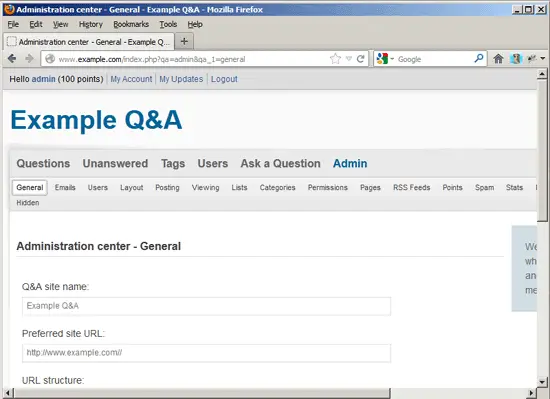550x399 pixels.
Task: Click the admin username link
Action: [43, 79]
